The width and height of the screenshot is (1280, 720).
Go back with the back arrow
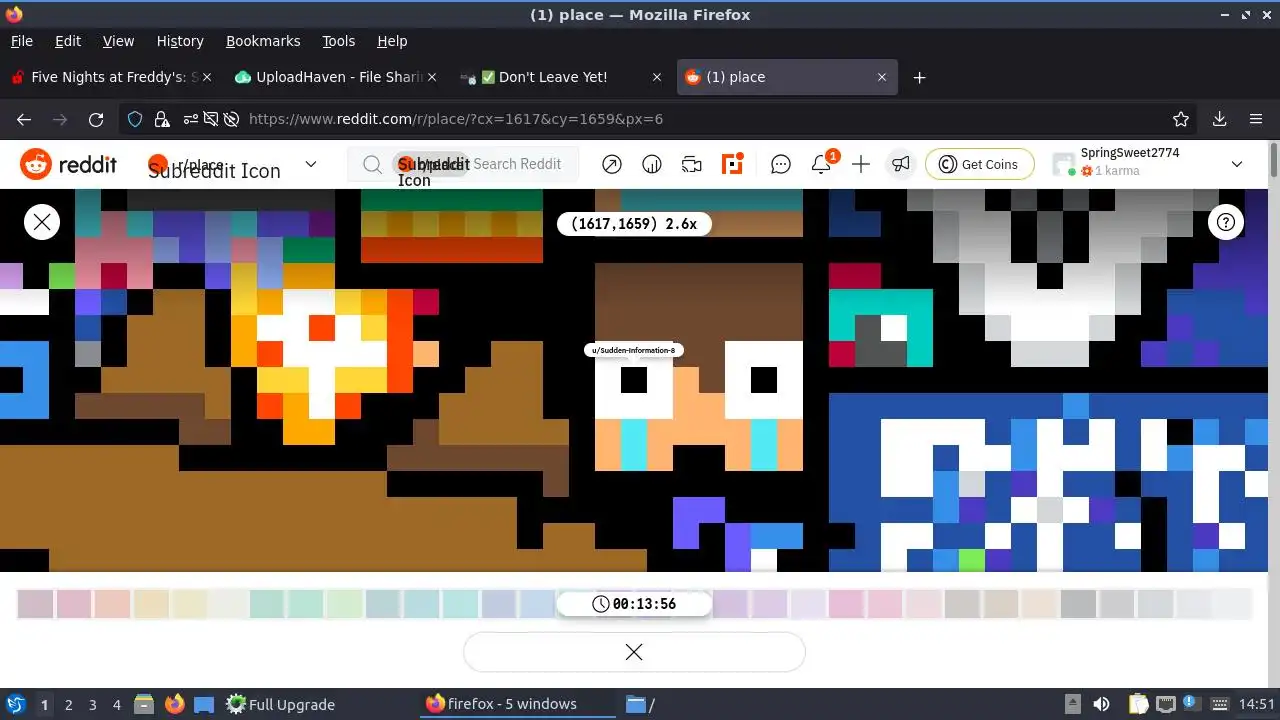click(x=24, y=119)
